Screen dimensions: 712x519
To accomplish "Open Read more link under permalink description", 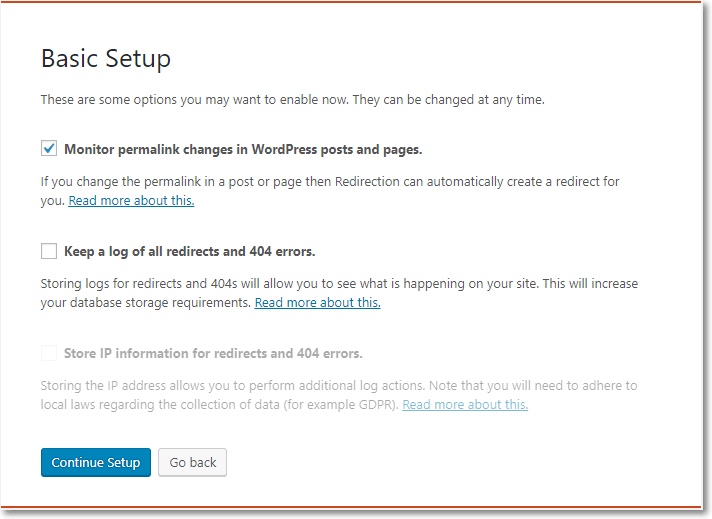I will 131,201.
